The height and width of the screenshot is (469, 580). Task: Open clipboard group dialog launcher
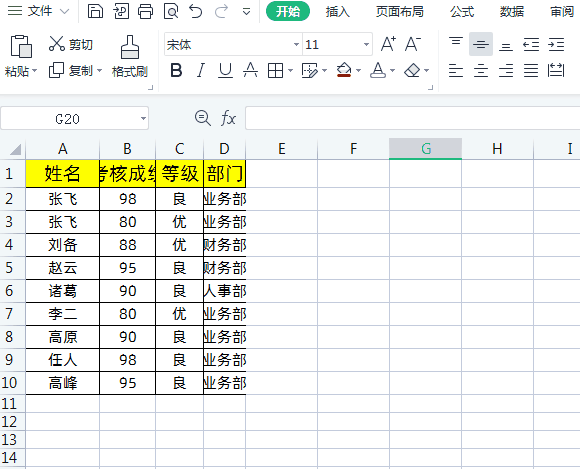151,87
